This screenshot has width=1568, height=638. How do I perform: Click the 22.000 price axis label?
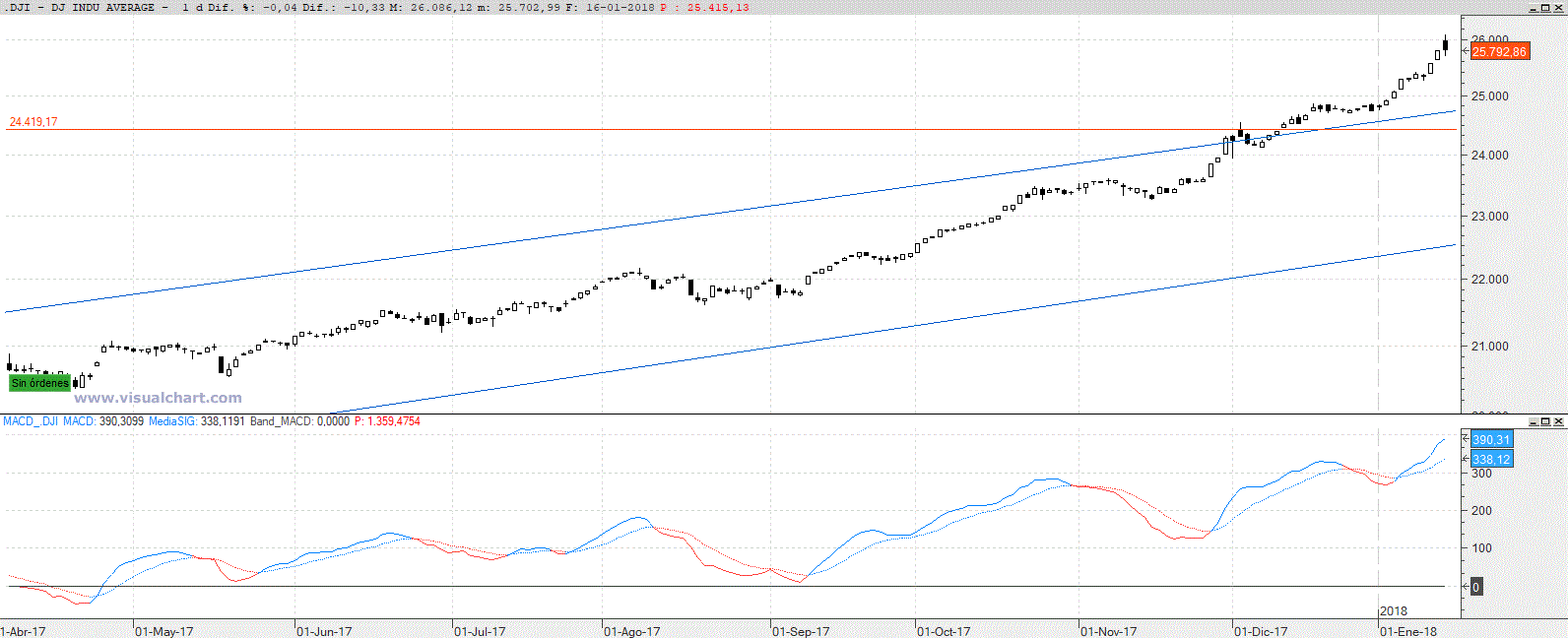[x=1489, y=280]
